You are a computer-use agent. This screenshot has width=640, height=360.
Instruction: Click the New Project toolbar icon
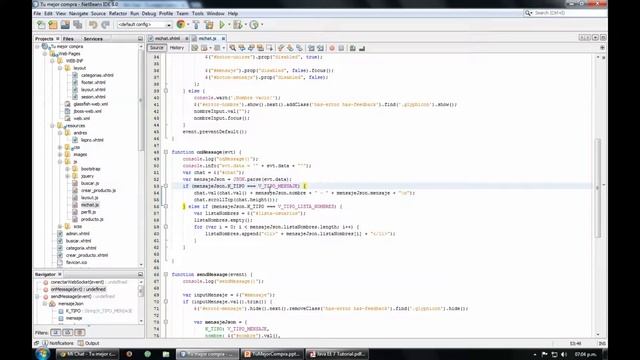click(x=53, y=25)
